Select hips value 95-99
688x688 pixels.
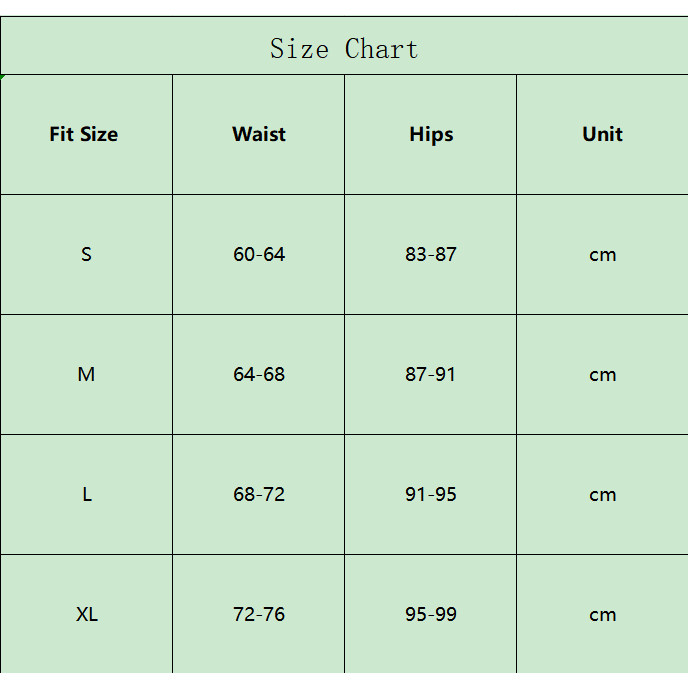pyautogui.click(x=431, y=614)
